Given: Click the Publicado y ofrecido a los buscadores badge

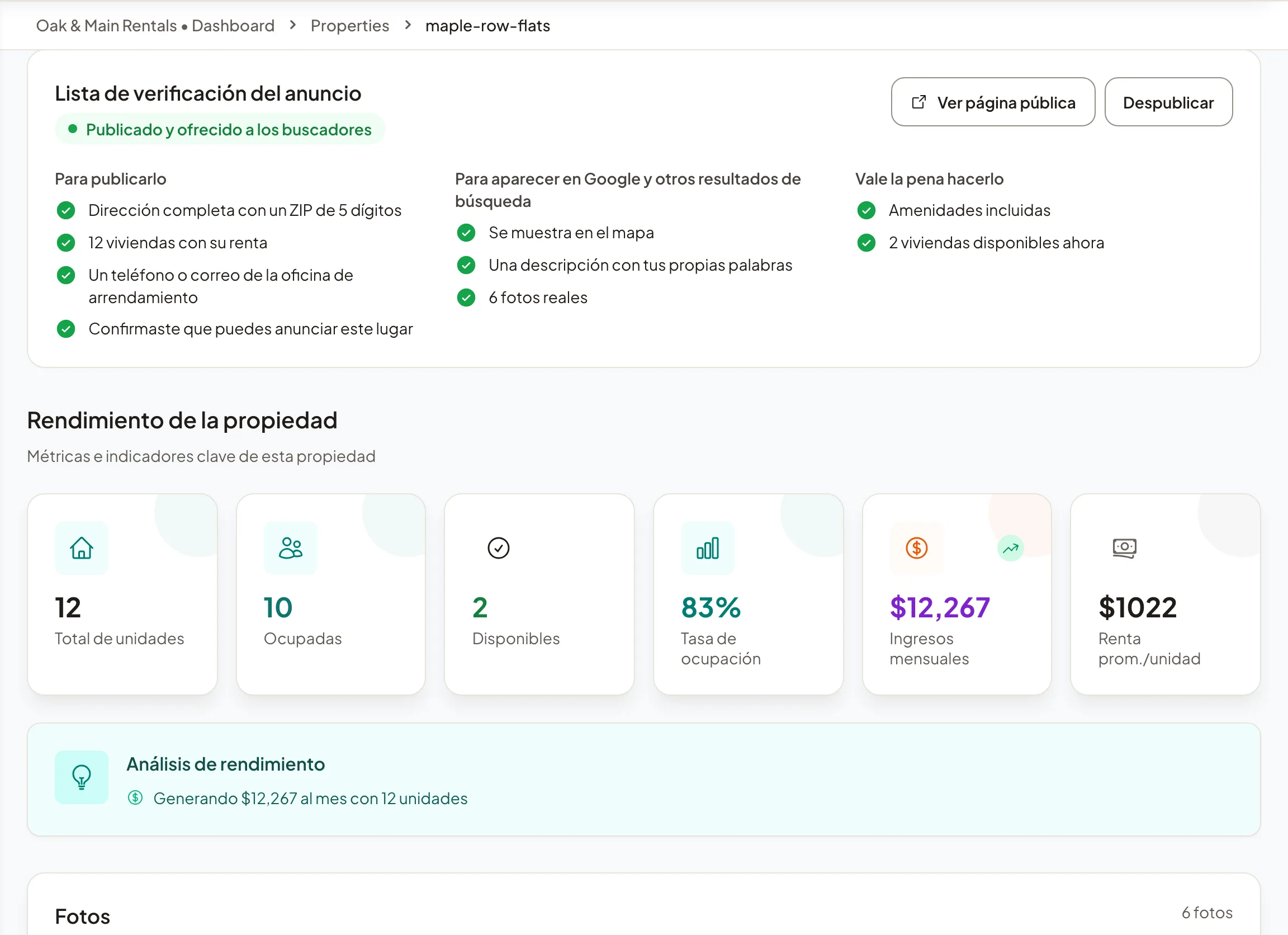Looking at the screenshot, I should pyautogui.click(x=220, y=129).
